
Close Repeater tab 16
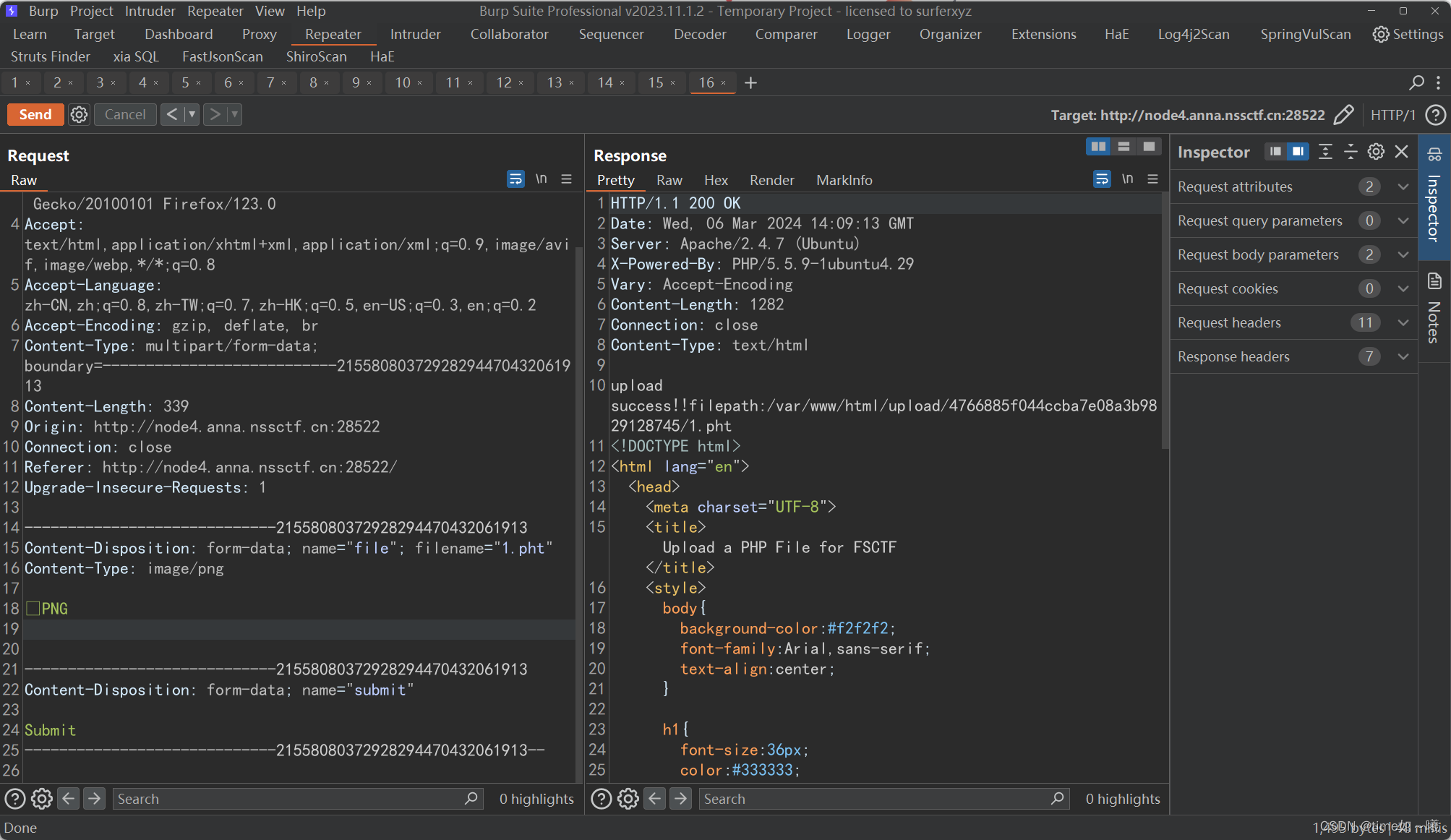pyautogui.click(x=724, y=82)
